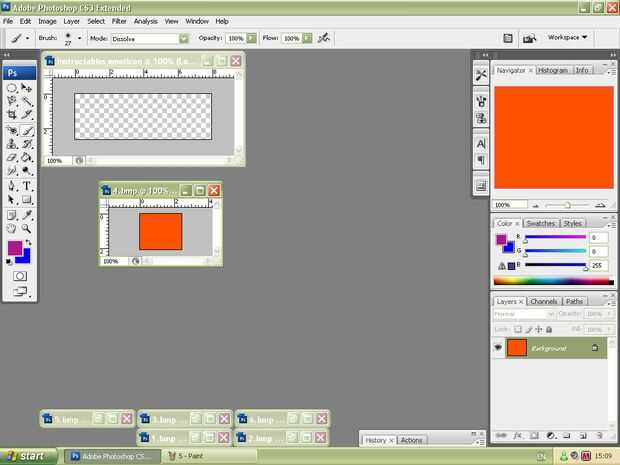Reset default foreground and background colors

coord(9,261)
